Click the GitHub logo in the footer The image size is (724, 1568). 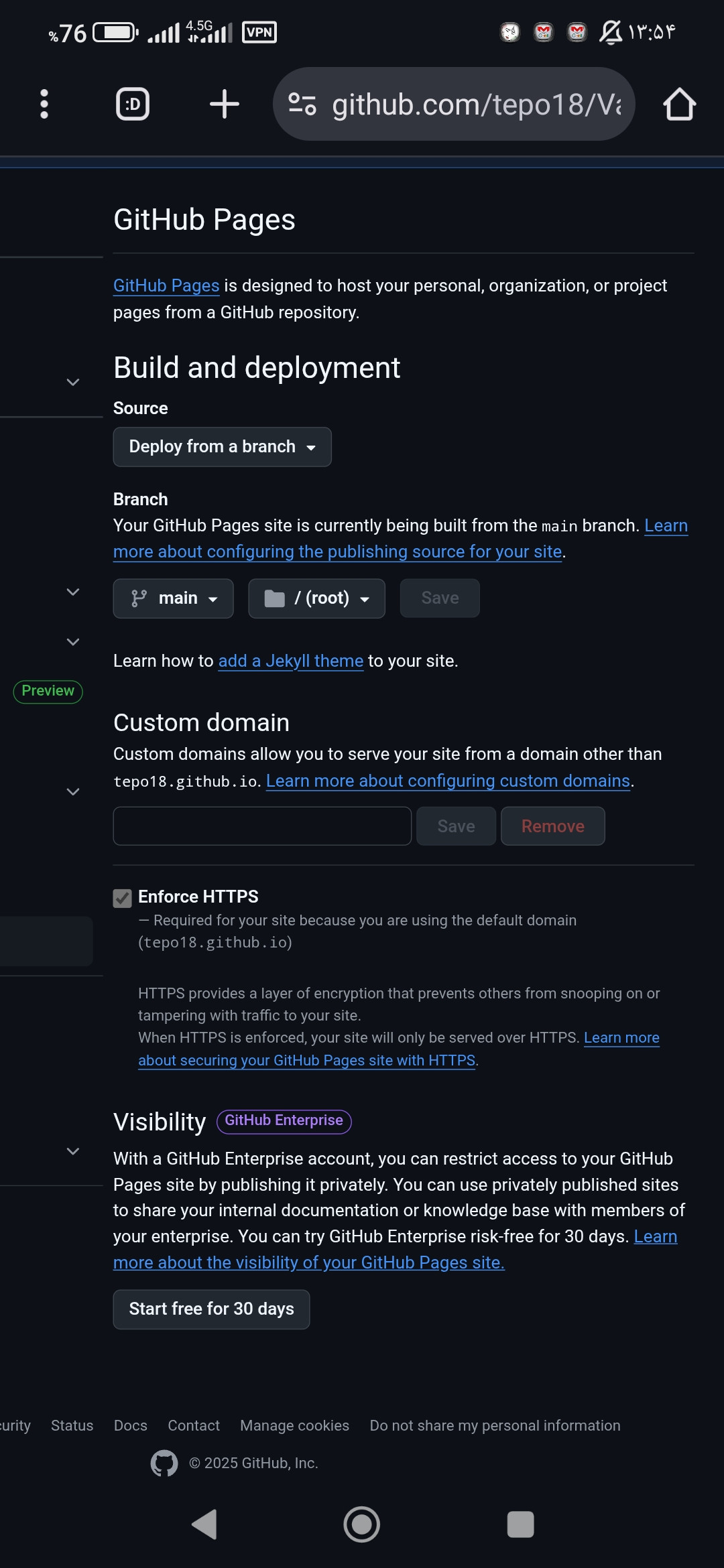coord(164,1463)
